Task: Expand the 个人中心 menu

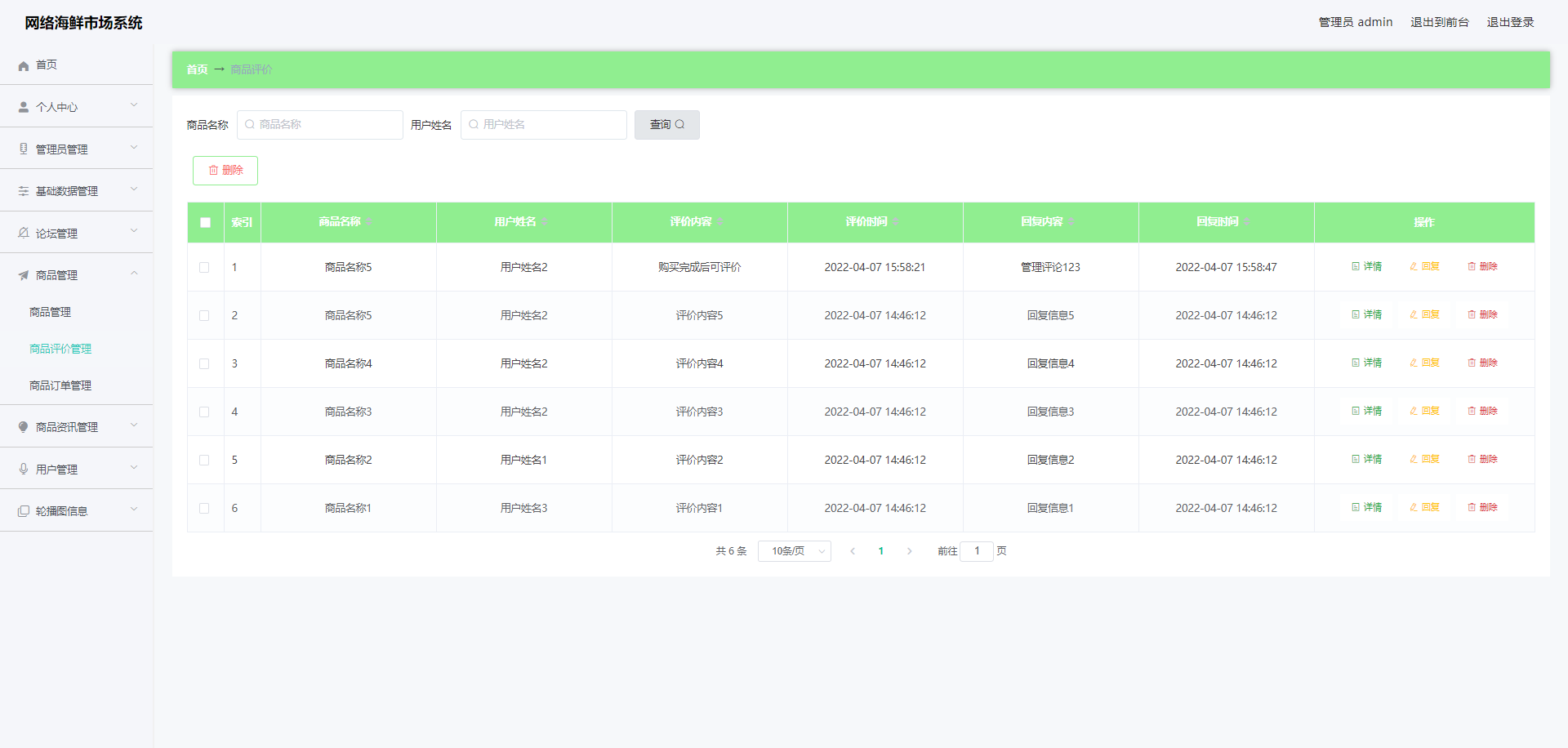Action: [x=77, y=106]
